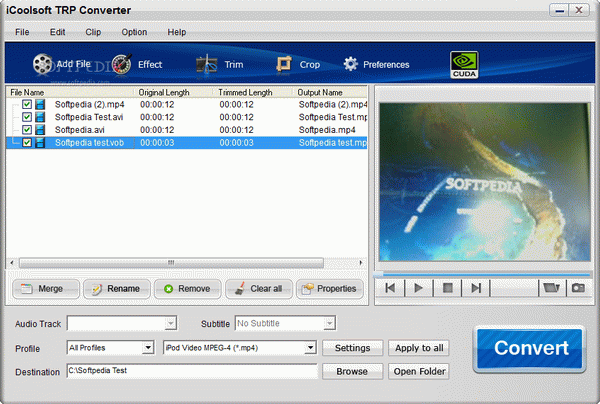The width and height of the screenshot is (600, 404).
Task: Click the scroll left arrow of the file list
Action: pos(12,262)
